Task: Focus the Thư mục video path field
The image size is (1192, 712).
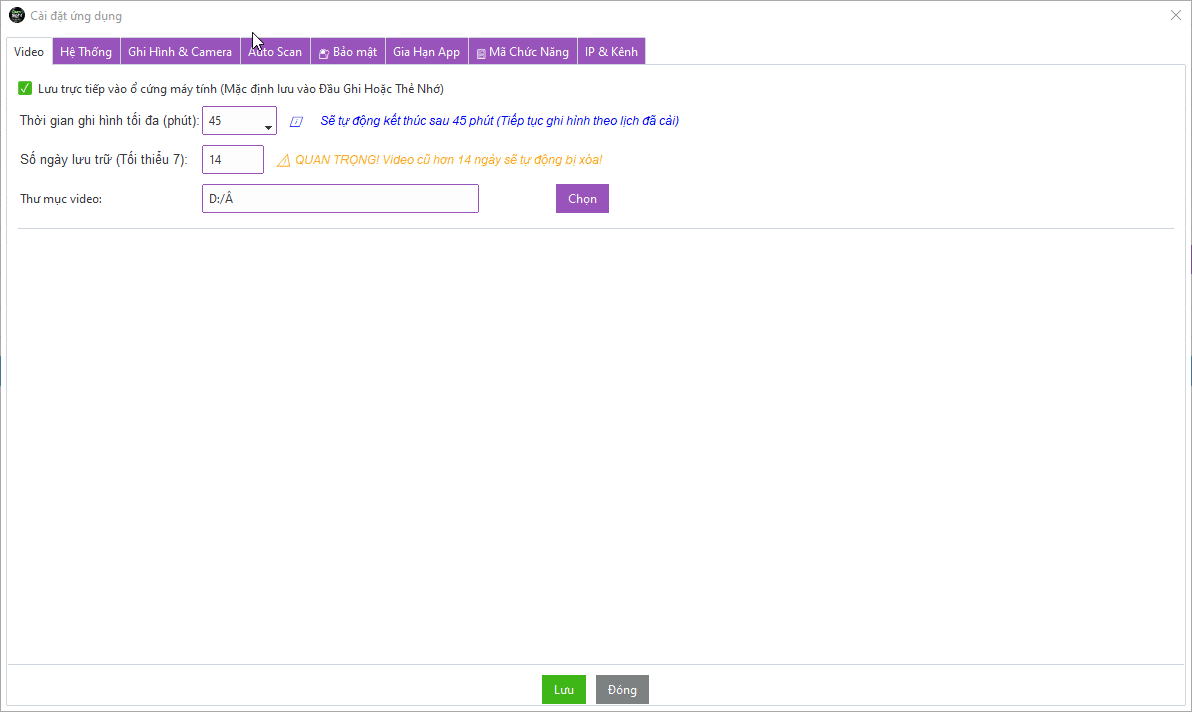Action: point(340,199)
